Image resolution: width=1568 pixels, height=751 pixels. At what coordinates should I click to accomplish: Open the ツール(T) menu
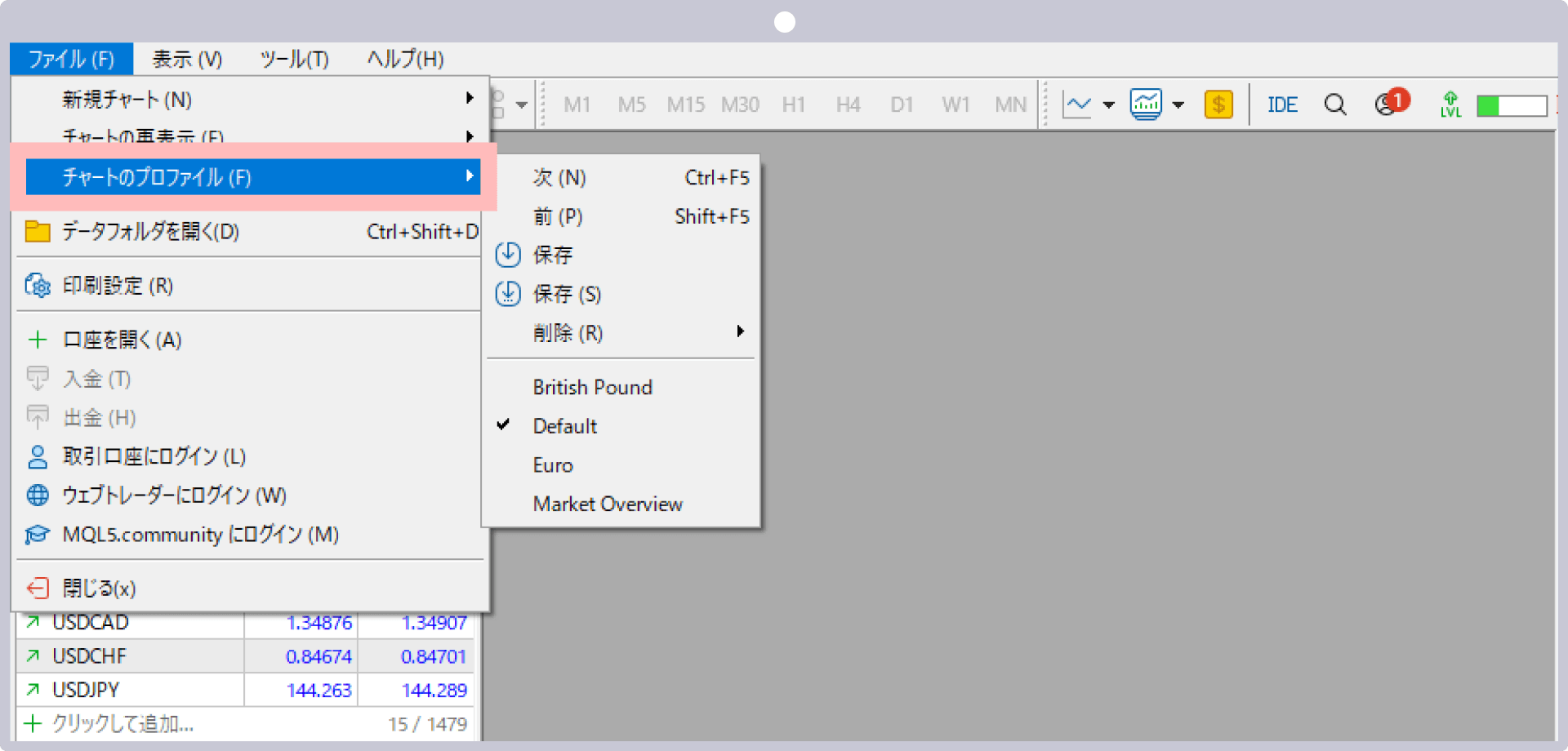click(x=294, y=59)
